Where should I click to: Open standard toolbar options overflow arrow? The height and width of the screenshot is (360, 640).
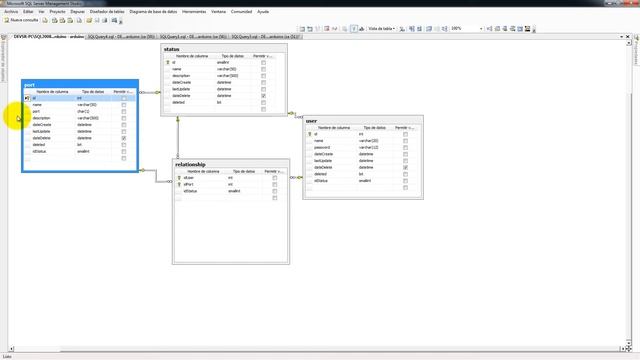point(120,21)
